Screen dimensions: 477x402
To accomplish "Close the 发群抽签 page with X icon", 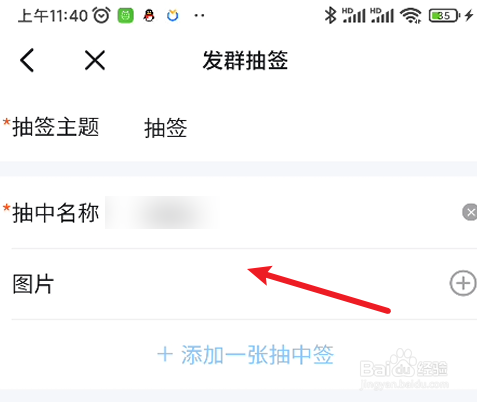I will tap(95, 60).
